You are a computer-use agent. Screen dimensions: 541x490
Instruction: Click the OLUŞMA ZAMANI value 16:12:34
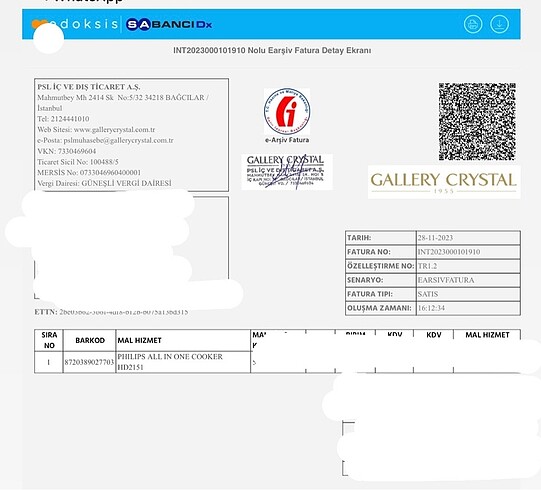click(431, 308)
